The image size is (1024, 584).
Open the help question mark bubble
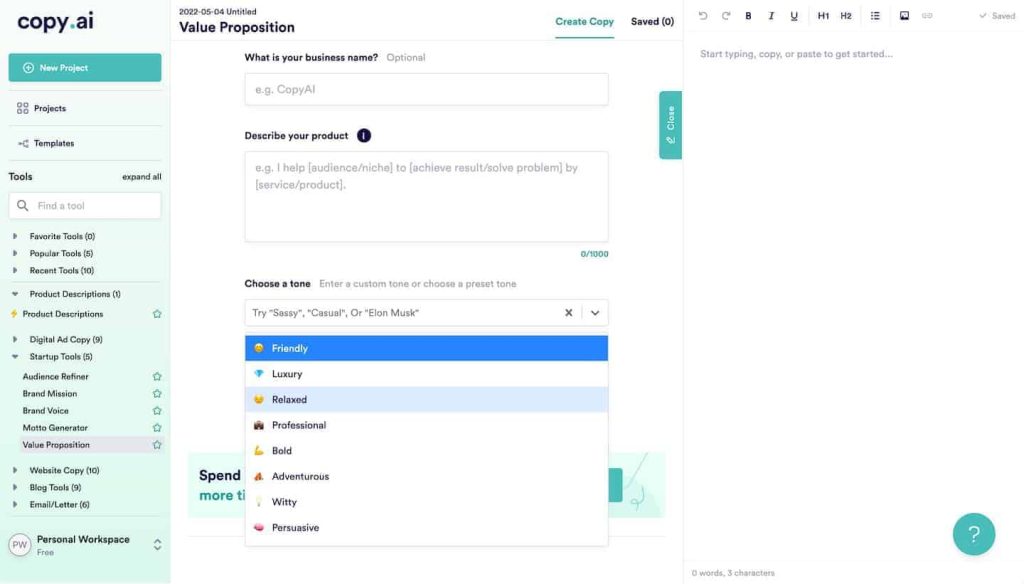(x=973, y=534)
